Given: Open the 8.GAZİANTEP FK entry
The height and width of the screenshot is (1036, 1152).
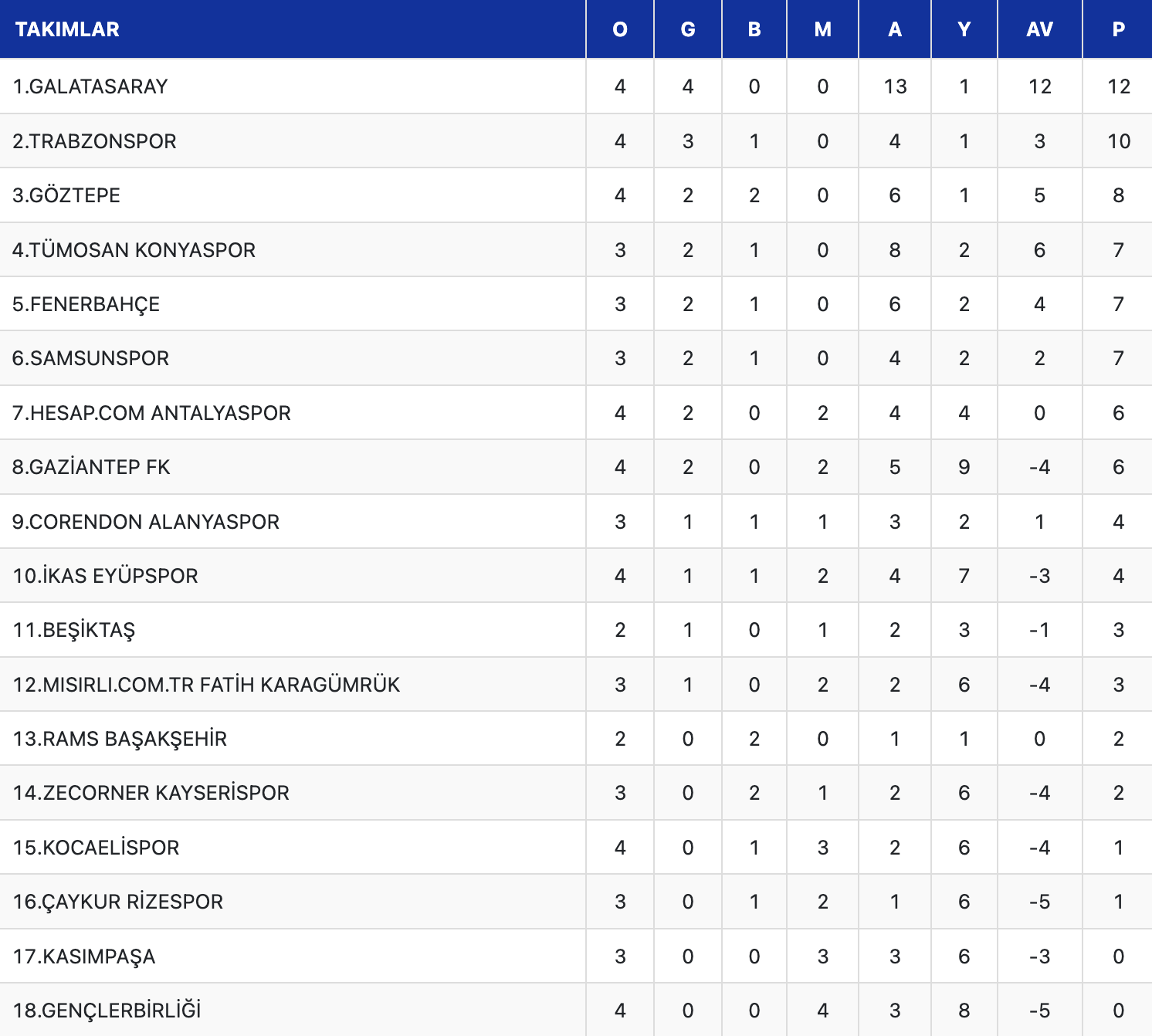Looking at the screenshot, I should point(91,467).
